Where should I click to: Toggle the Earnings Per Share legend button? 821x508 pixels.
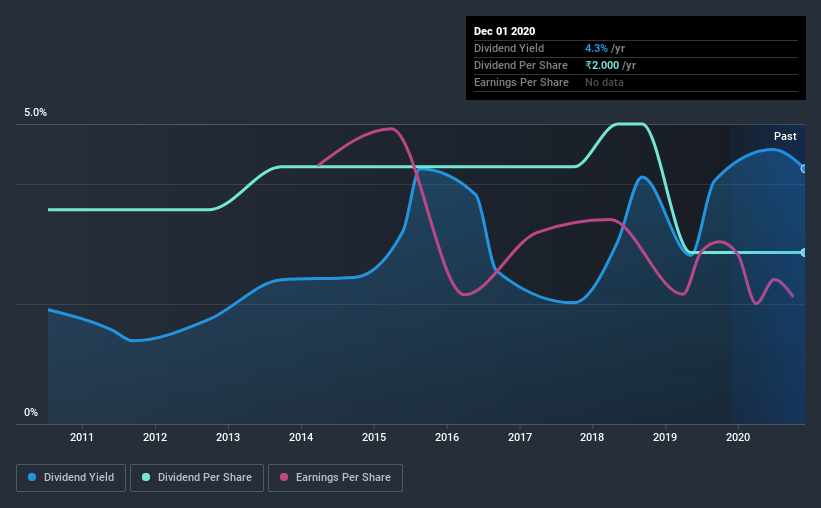point(335,478)
